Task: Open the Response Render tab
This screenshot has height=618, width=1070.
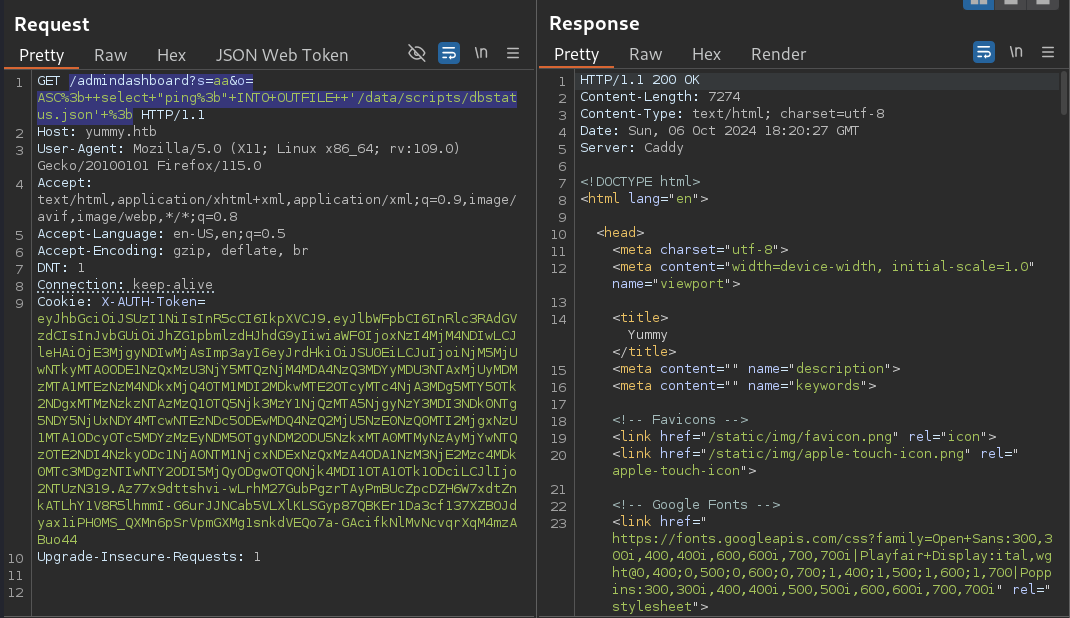Action: coord(779,55)
